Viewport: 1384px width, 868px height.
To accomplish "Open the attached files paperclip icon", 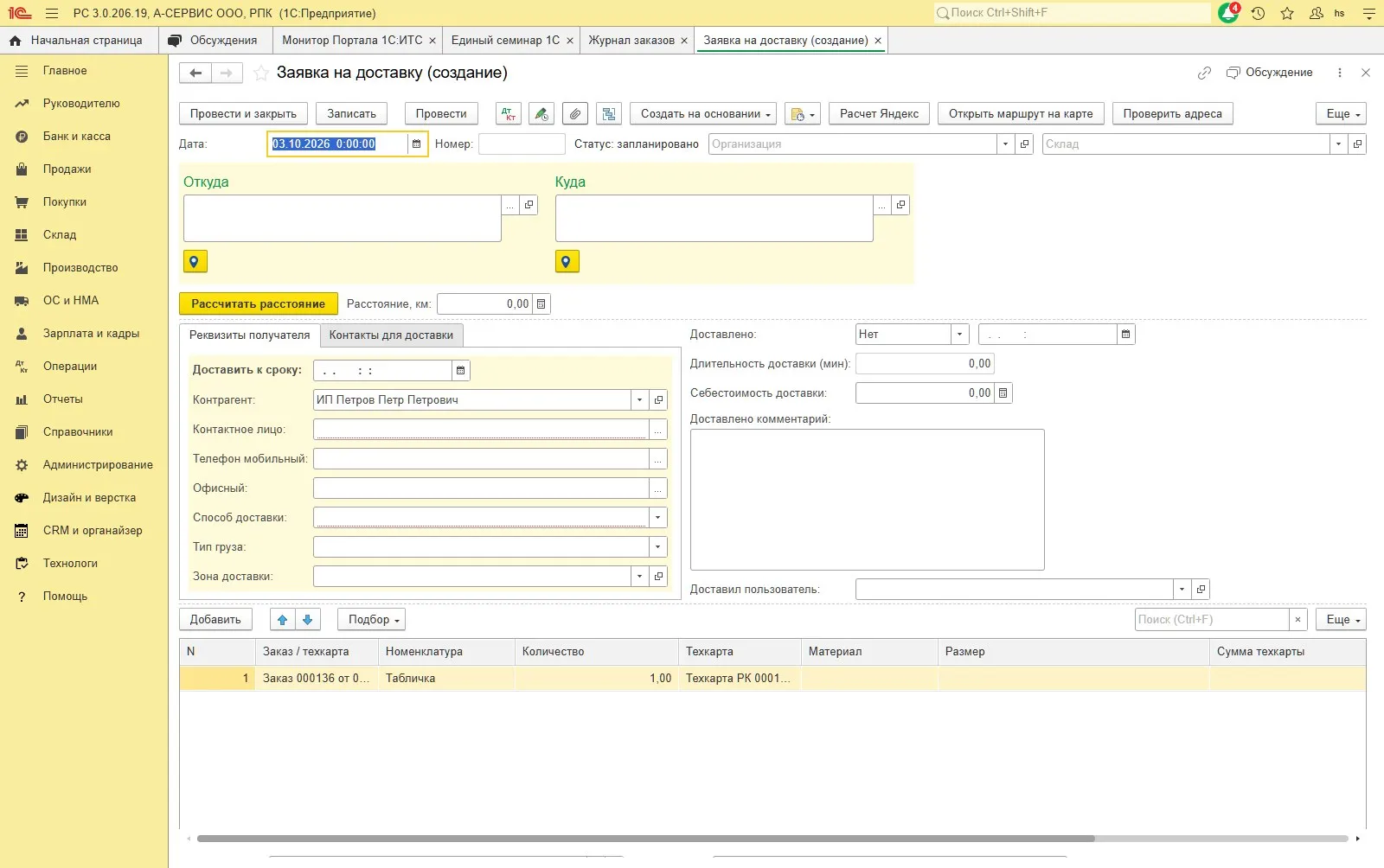I will coord(575,114).
